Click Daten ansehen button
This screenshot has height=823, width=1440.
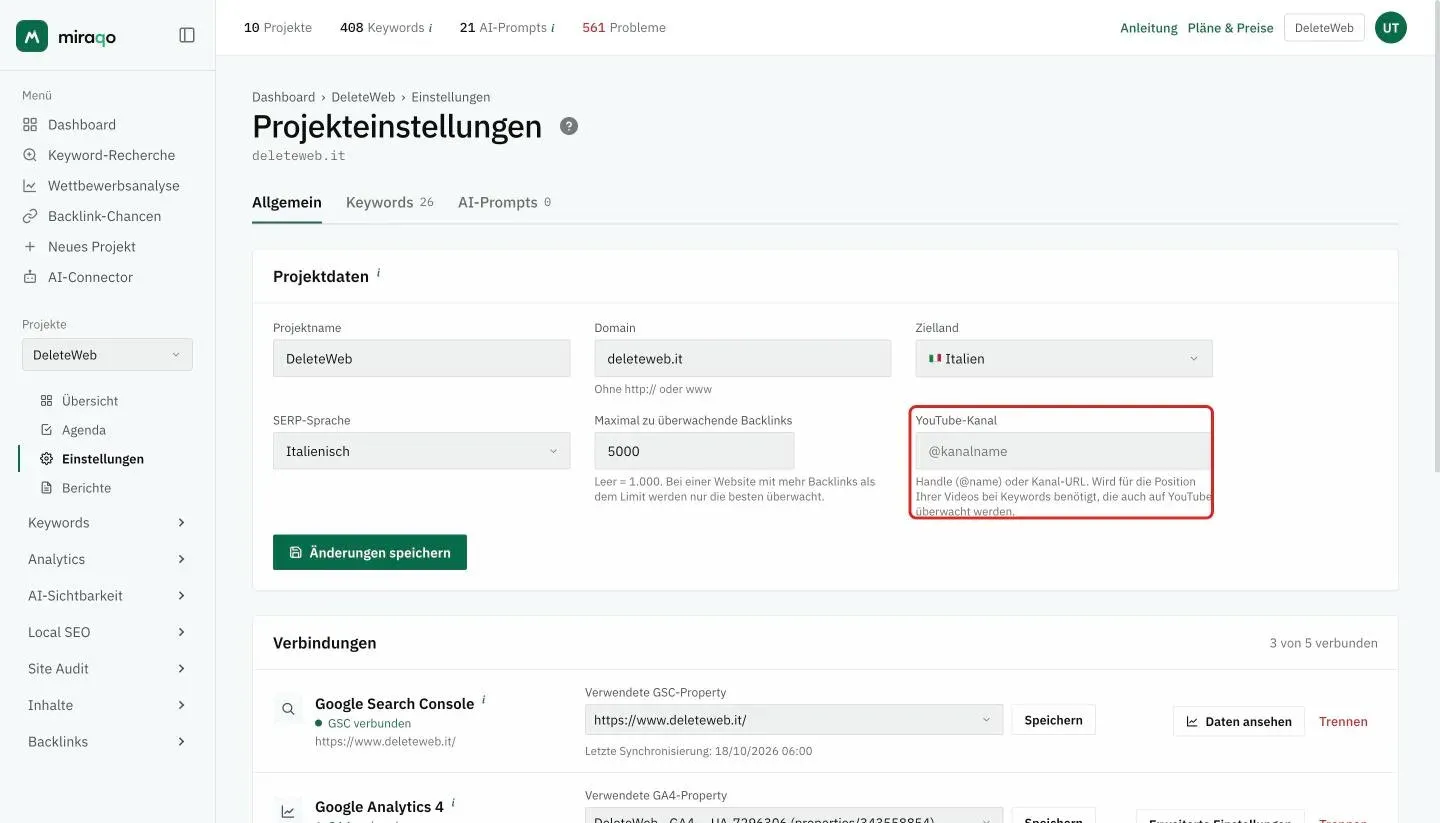pos(1239,721)
